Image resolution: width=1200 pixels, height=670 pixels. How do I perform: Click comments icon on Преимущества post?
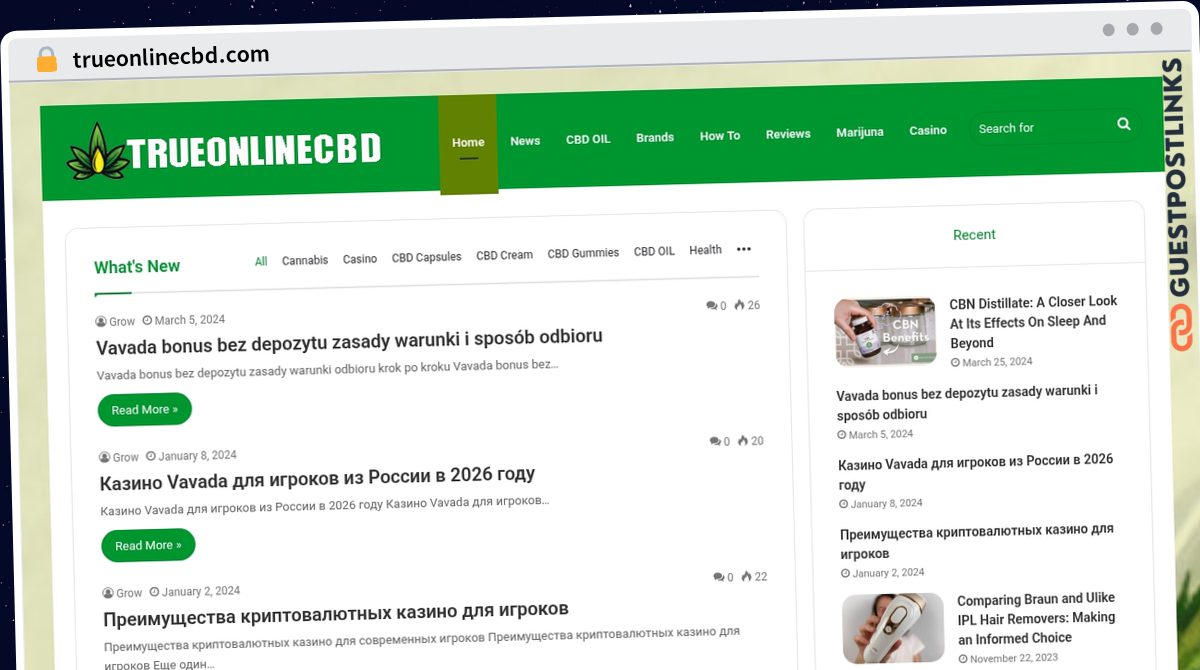coord(719,577)
